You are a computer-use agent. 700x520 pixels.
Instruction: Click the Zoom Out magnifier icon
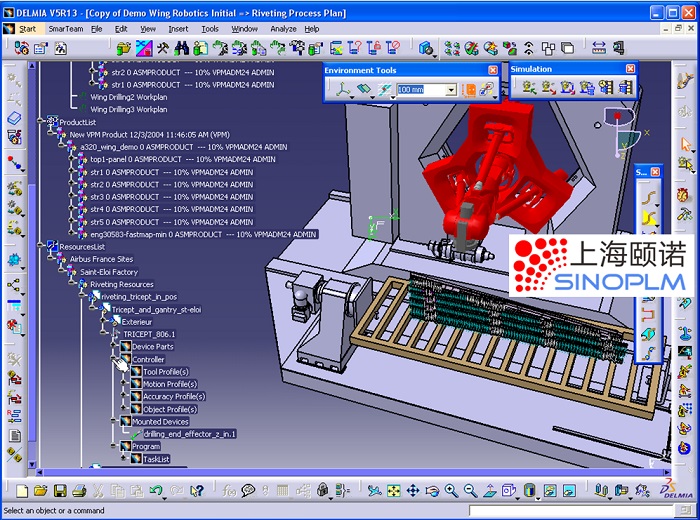pos(471,491)
